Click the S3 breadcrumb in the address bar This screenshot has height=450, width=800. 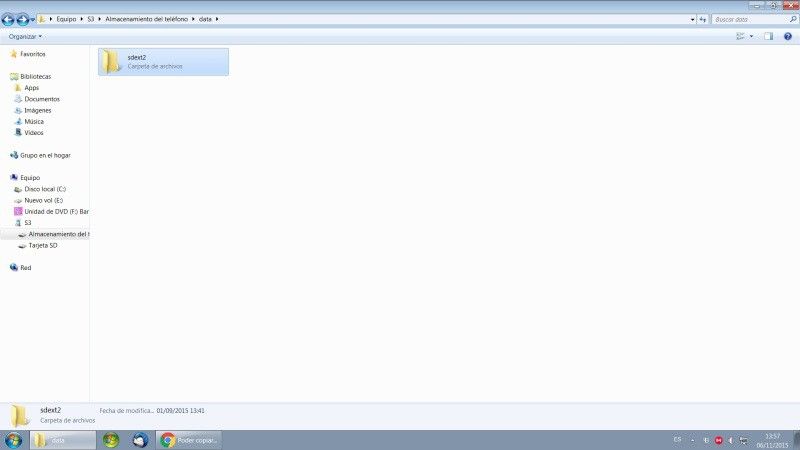91,19
